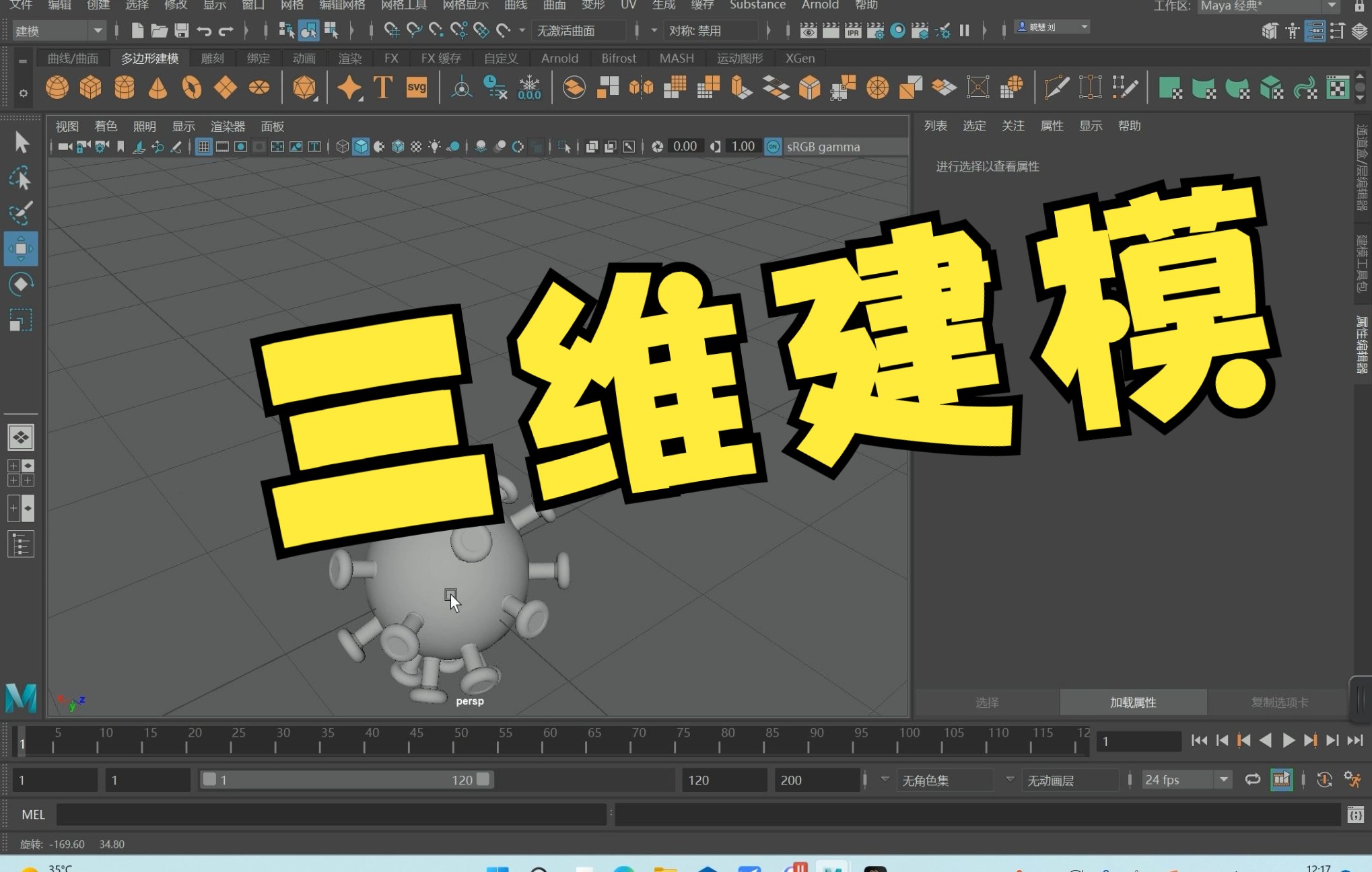Screen dimensions: 1372x872
Task: Enable auto keyframe recording toggle
Action: (x=1324, y=780)
